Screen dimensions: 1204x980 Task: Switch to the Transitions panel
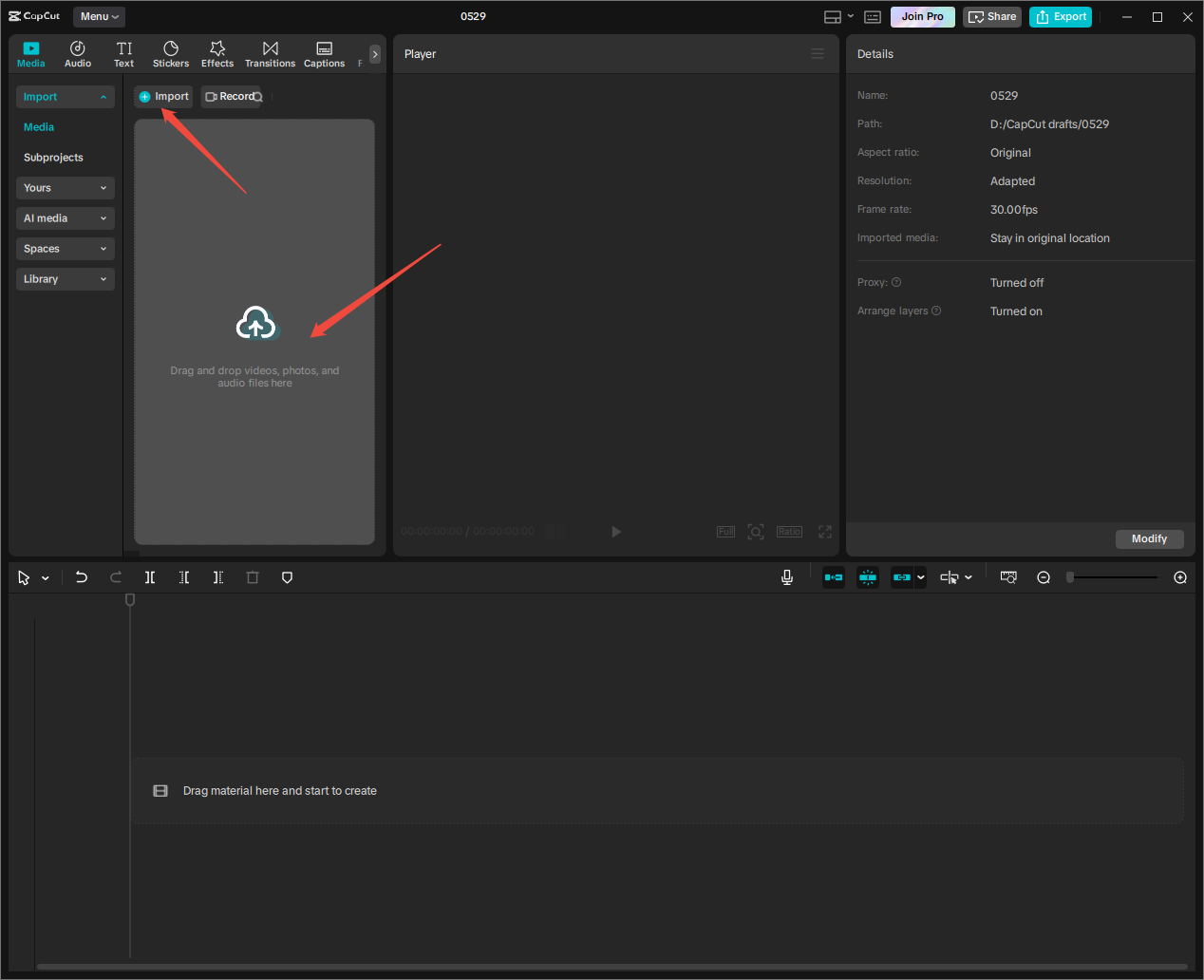click(270, 53)
